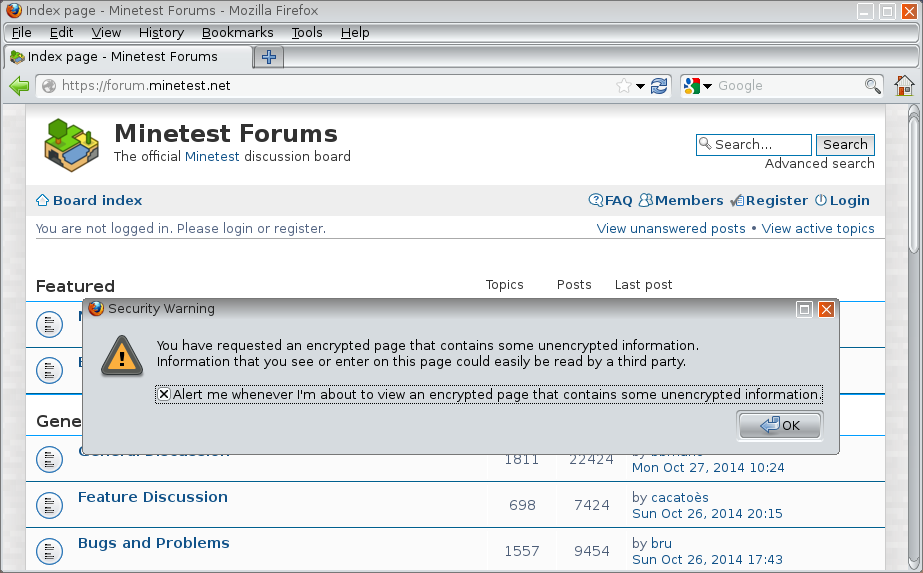Open the Edit menu
923x573 pixels.
pyautogui.click(x=61, y=33)
